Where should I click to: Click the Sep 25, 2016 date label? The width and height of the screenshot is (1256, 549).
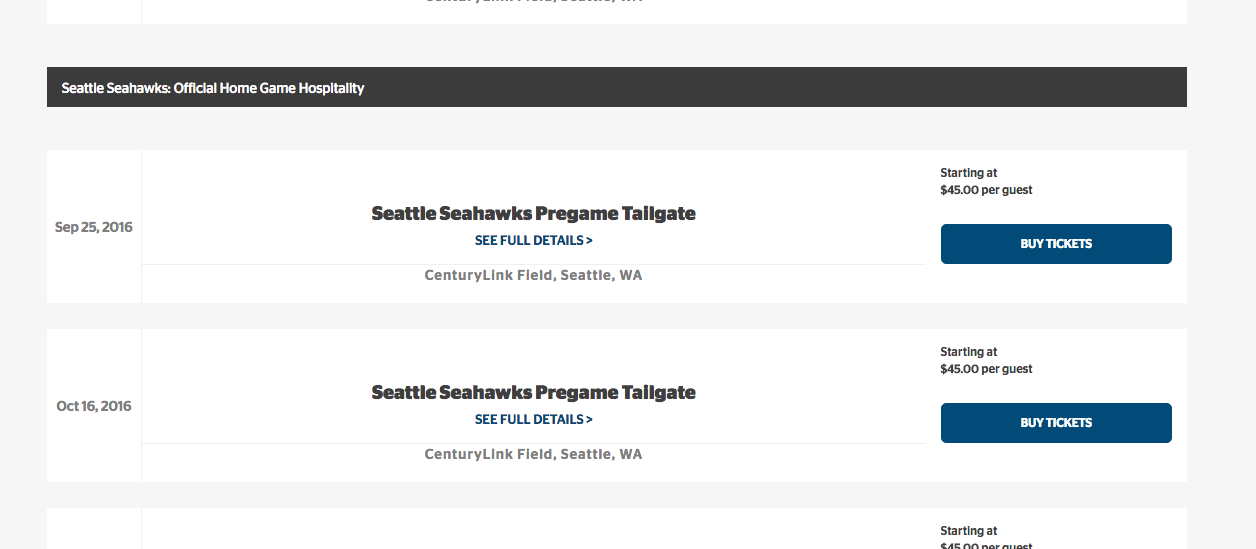(94, 227)
